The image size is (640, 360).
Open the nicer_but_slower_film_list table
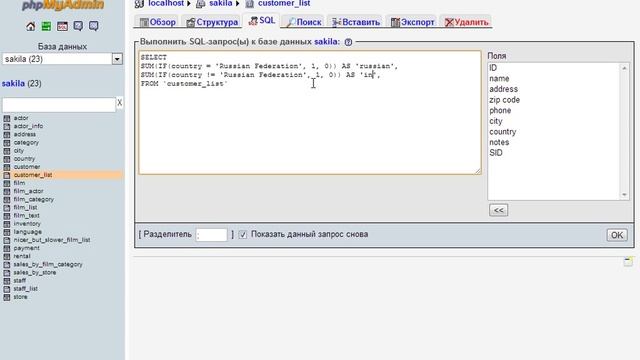[52, 240]
